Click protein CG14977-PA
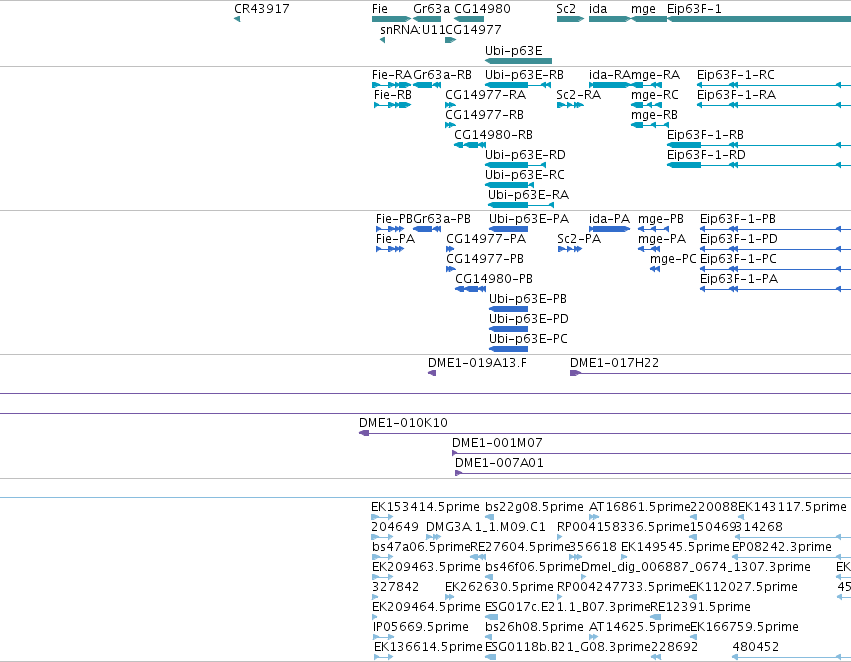This screenshot has height=662, width=851. [x=486, y=239]
